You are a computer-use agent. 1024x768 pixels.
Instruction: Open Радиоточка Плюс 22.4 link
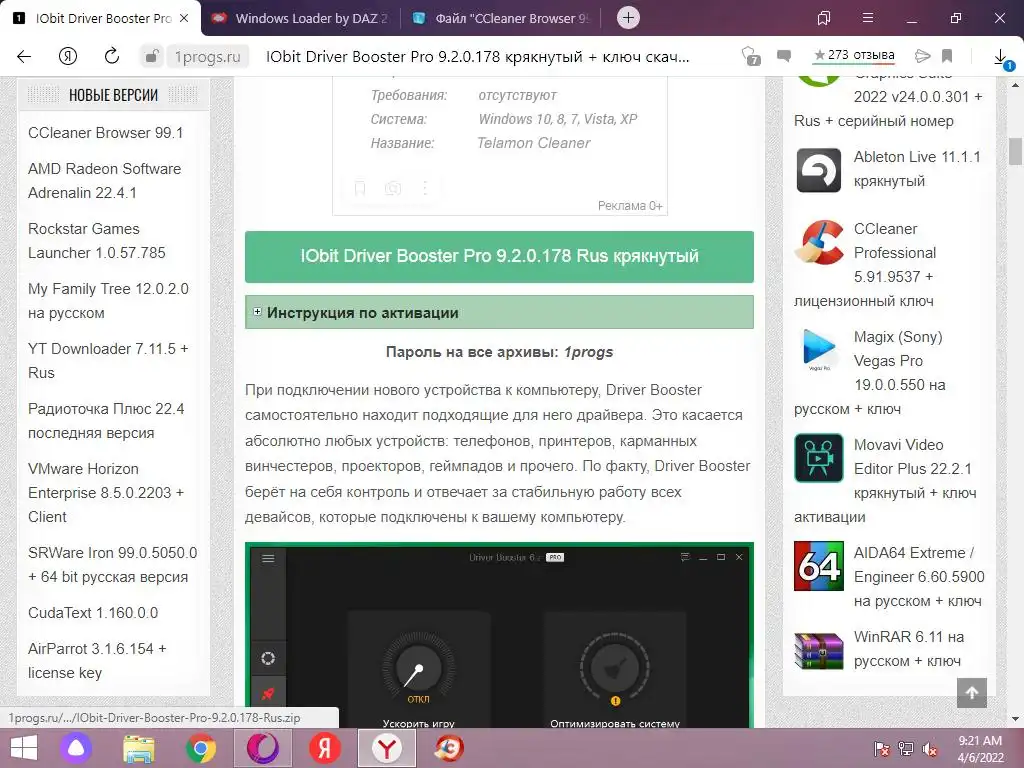click(106, 421)
